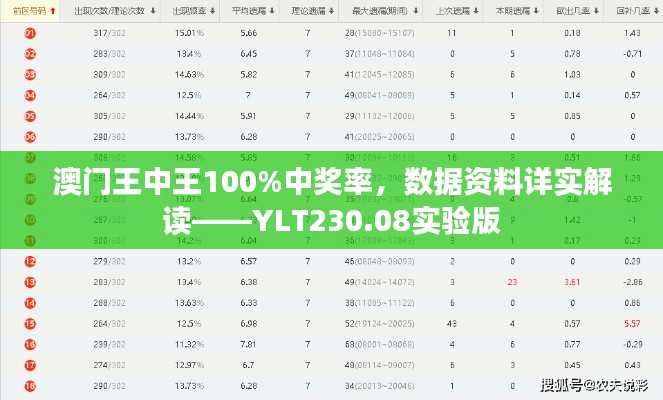Click the 欲出几率 column header

(571, 12)
